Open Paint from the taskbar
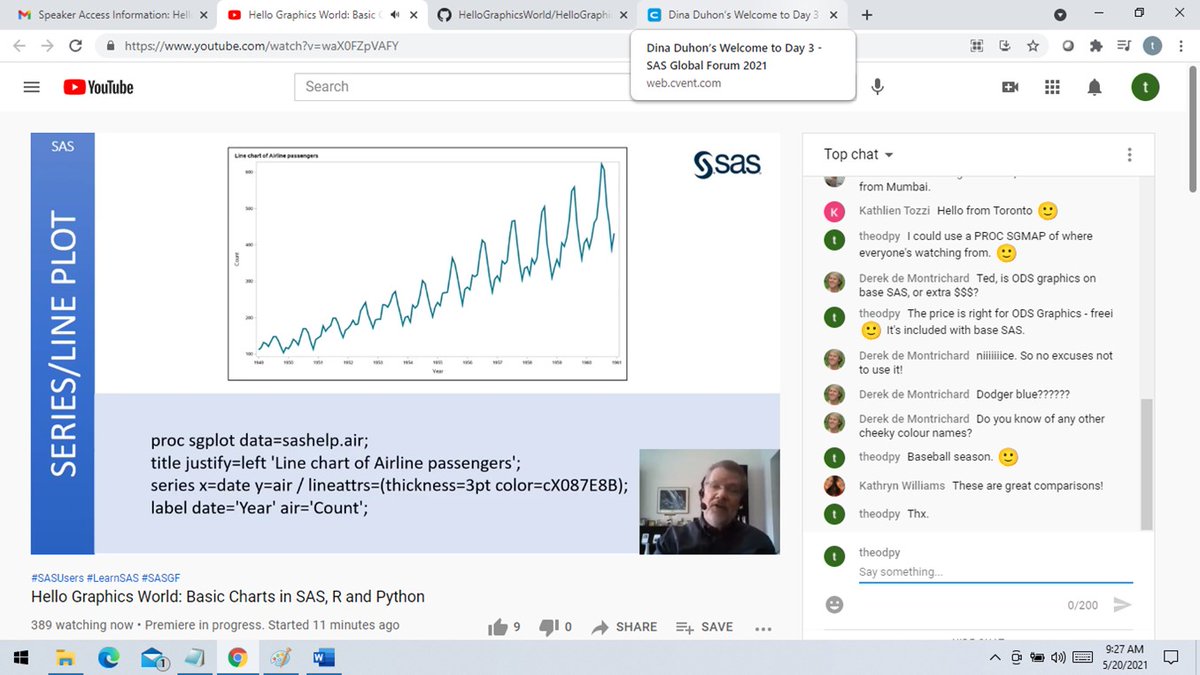This screenshot has height=675, width=1200. point(281,657)
